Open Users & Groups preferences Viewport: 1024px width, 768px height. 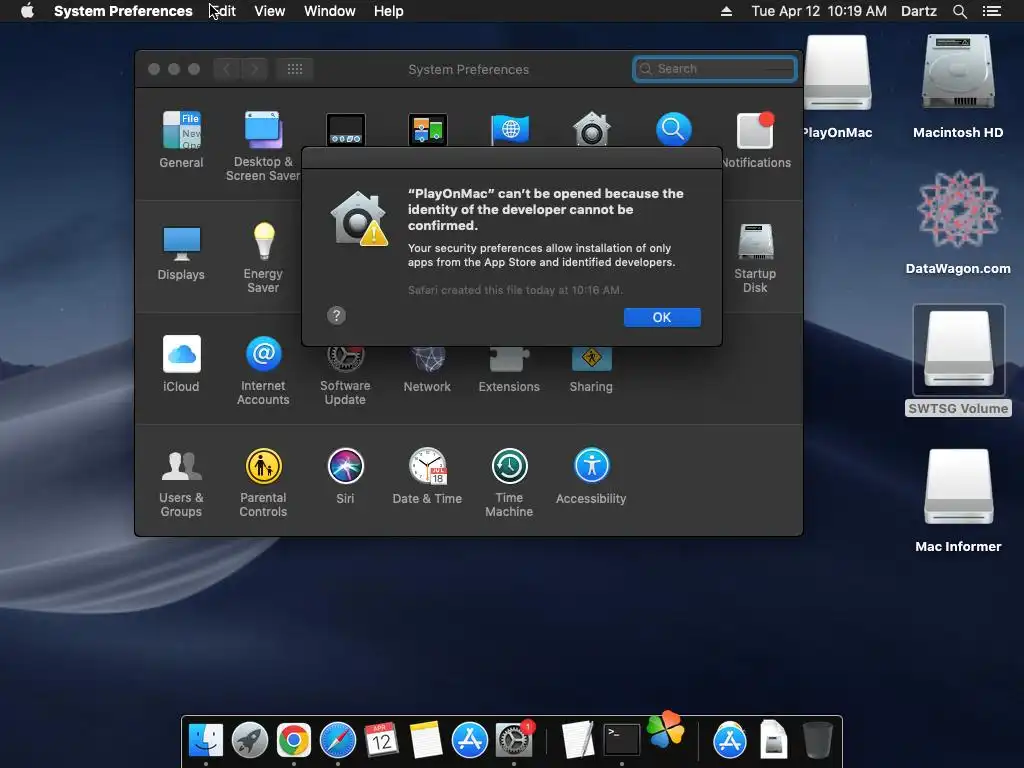click(181, 482)
